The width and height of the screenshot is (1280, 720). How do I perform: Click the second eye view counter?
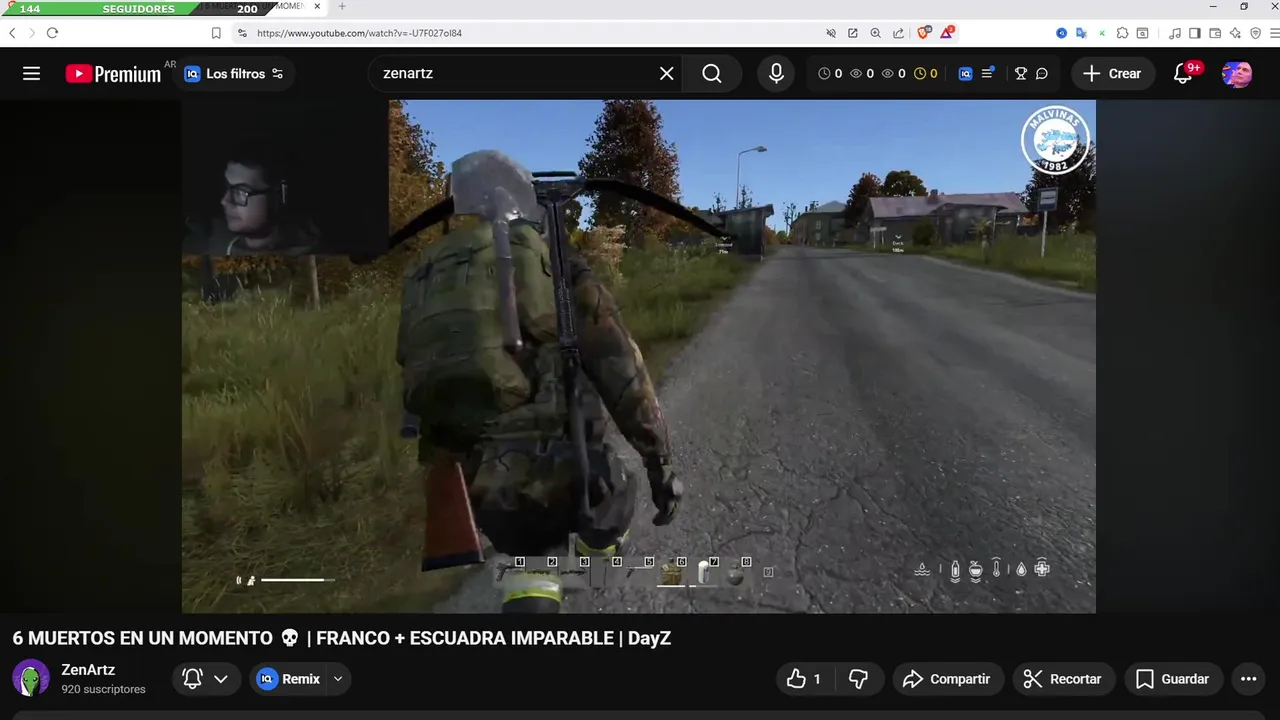click(894, 74)
